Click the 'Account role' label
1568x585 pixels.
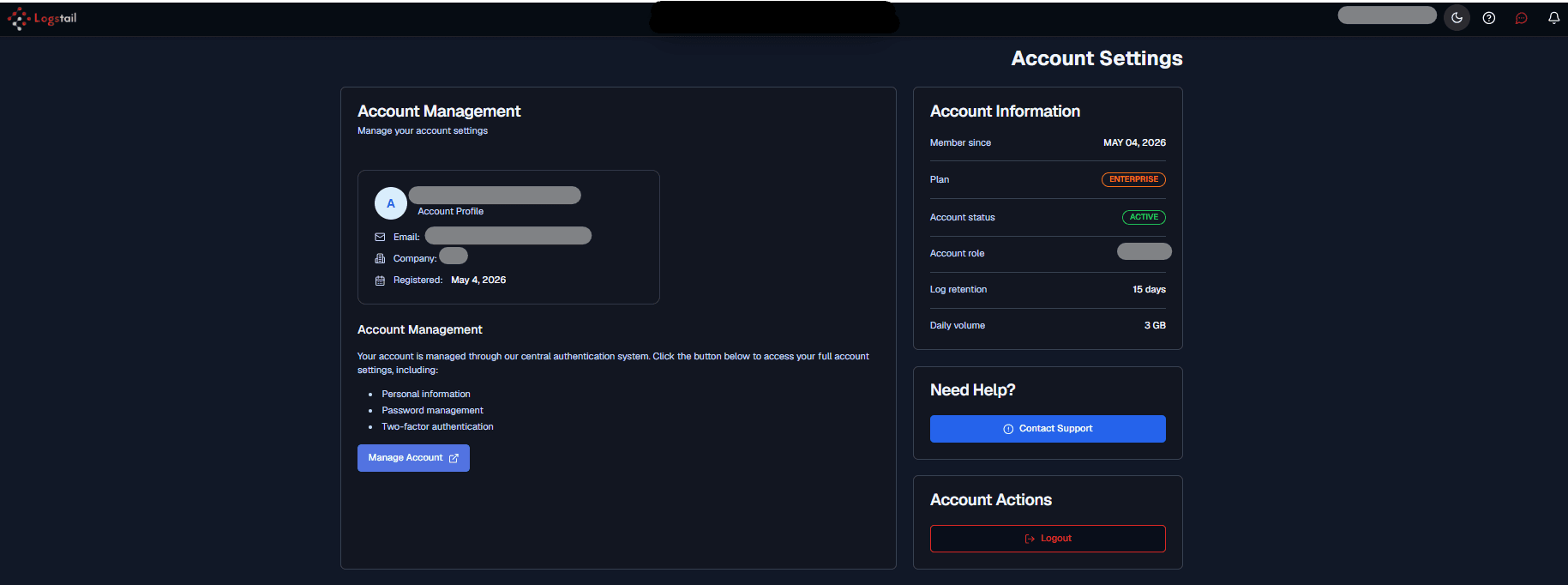tap(957, 254)
